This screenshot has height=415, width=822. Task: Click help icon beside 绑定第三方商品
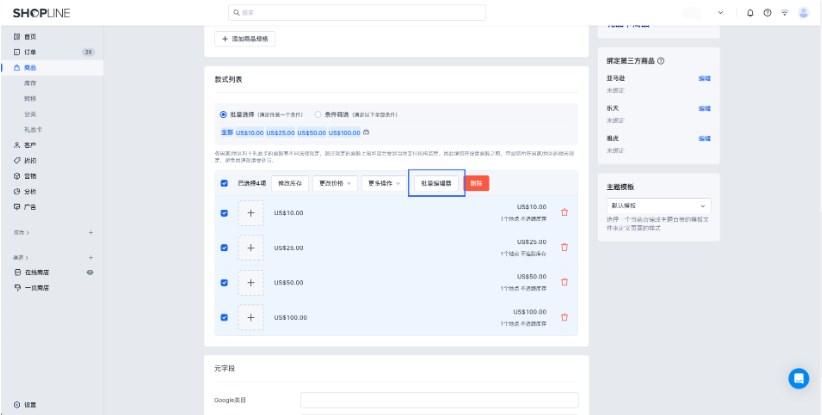pyautogui.click(x=661, y=61)
